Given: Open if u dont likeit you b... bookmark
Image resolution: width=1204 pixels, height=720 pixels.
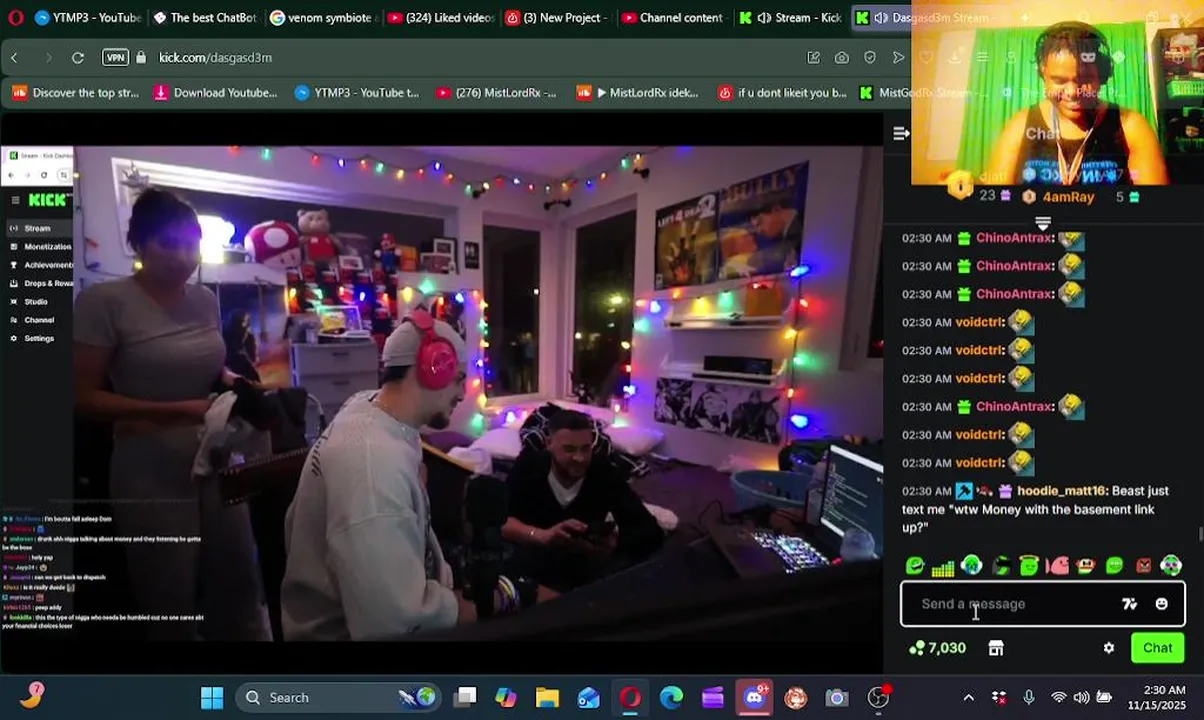Looking at the screenshot, I should point(782,93).
